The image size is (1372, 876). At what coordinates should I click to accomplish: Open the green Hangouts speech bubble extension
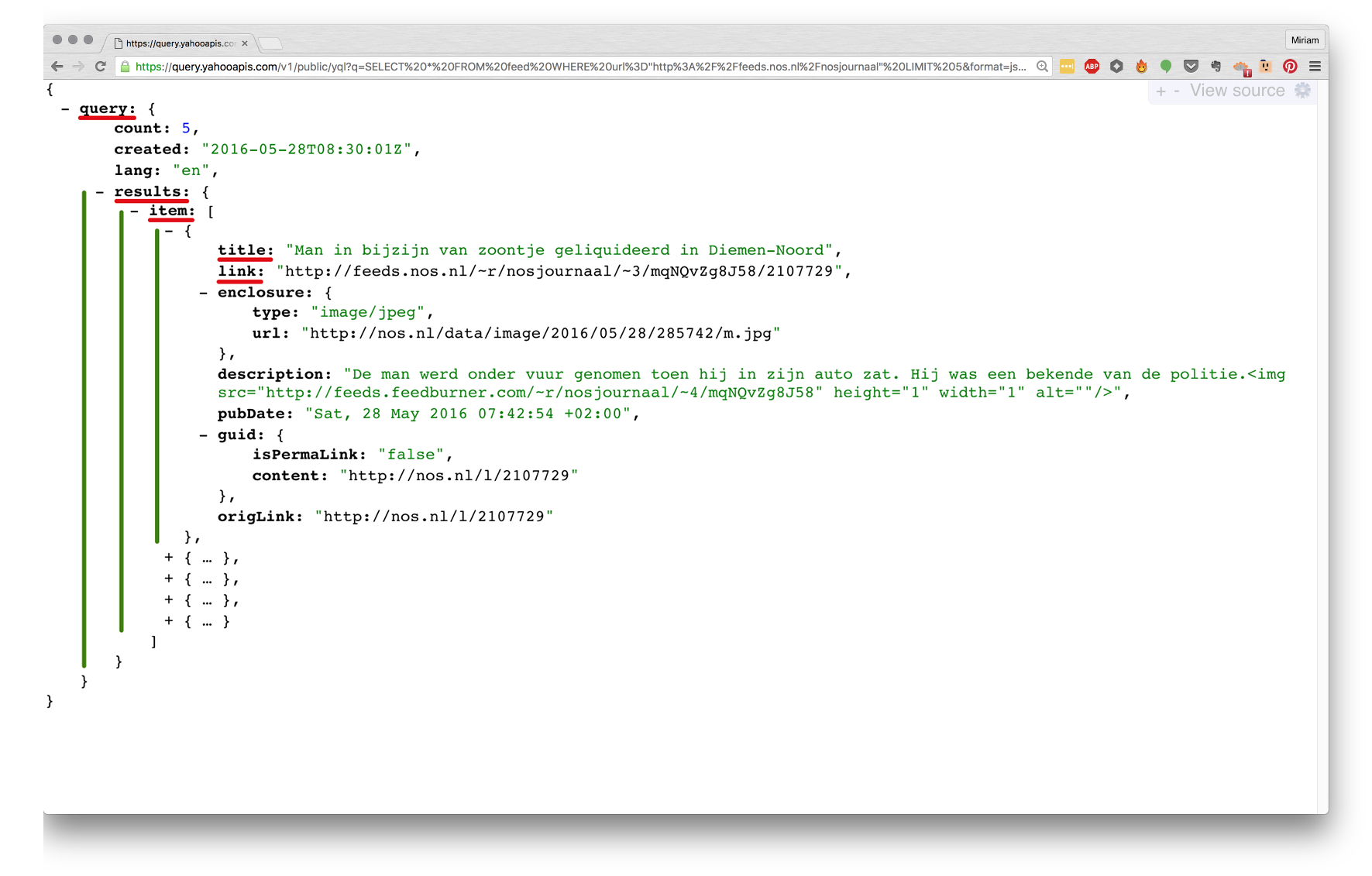click(1166, 67)
